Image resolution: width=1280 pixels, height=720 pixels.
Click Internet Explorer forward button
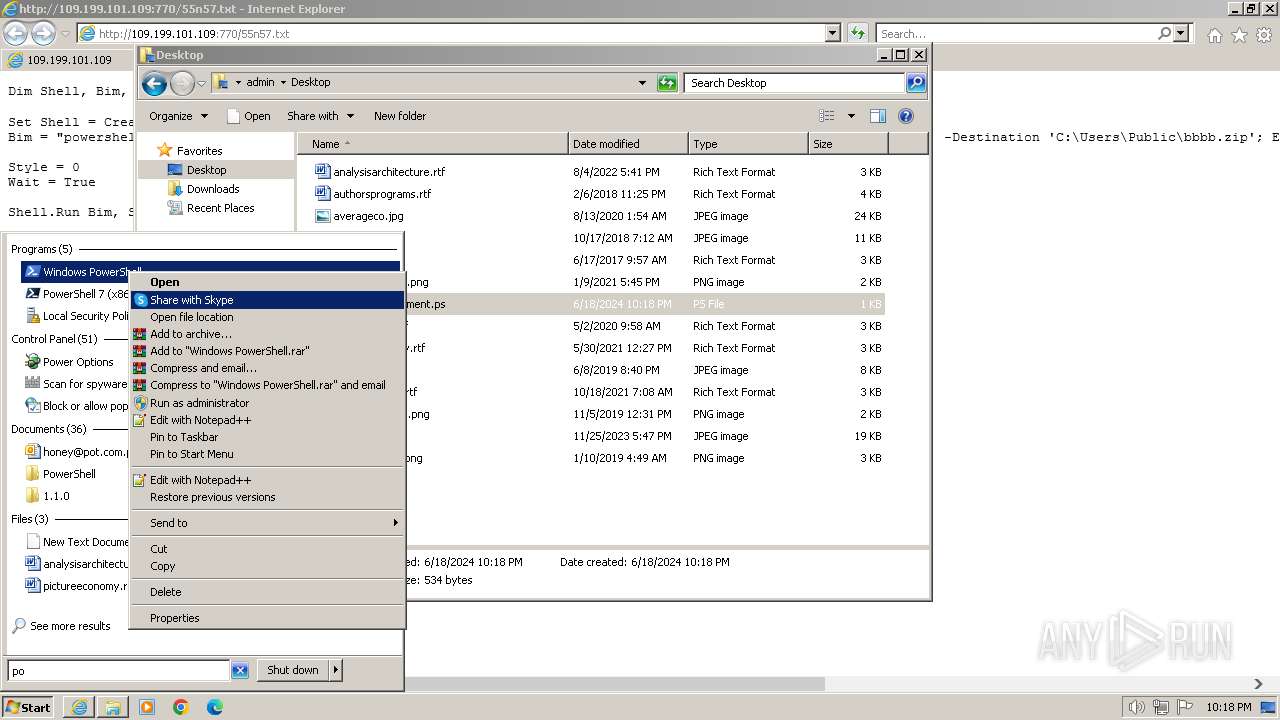tap(43, 33)
